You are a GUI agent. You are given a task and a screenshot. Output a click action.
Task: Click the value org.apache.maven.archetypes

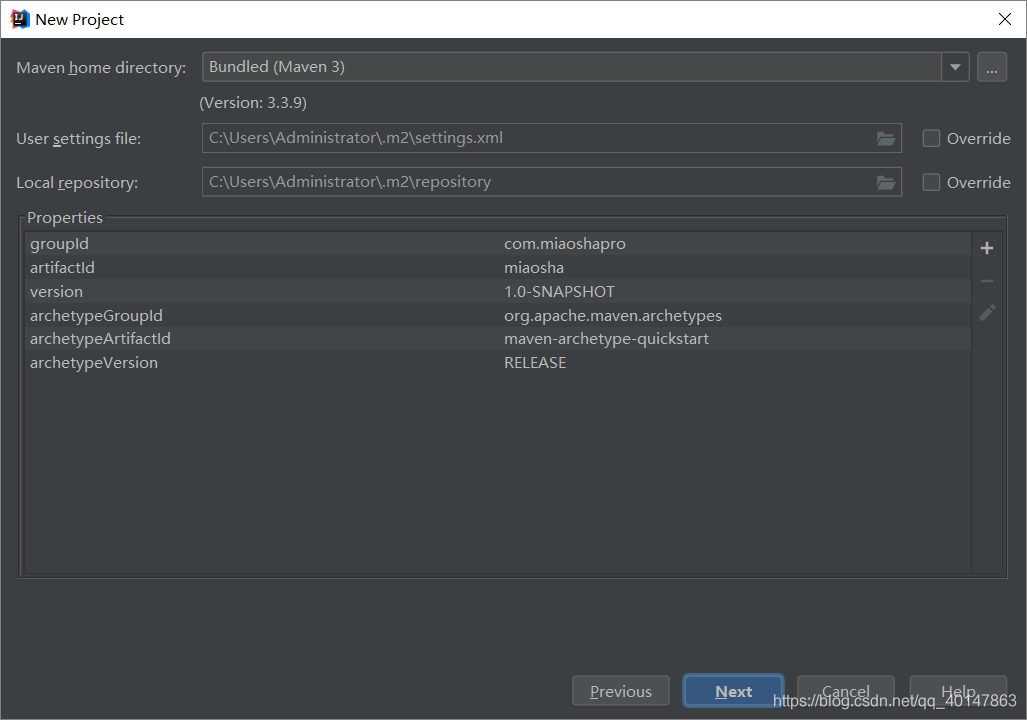point(612,316)
